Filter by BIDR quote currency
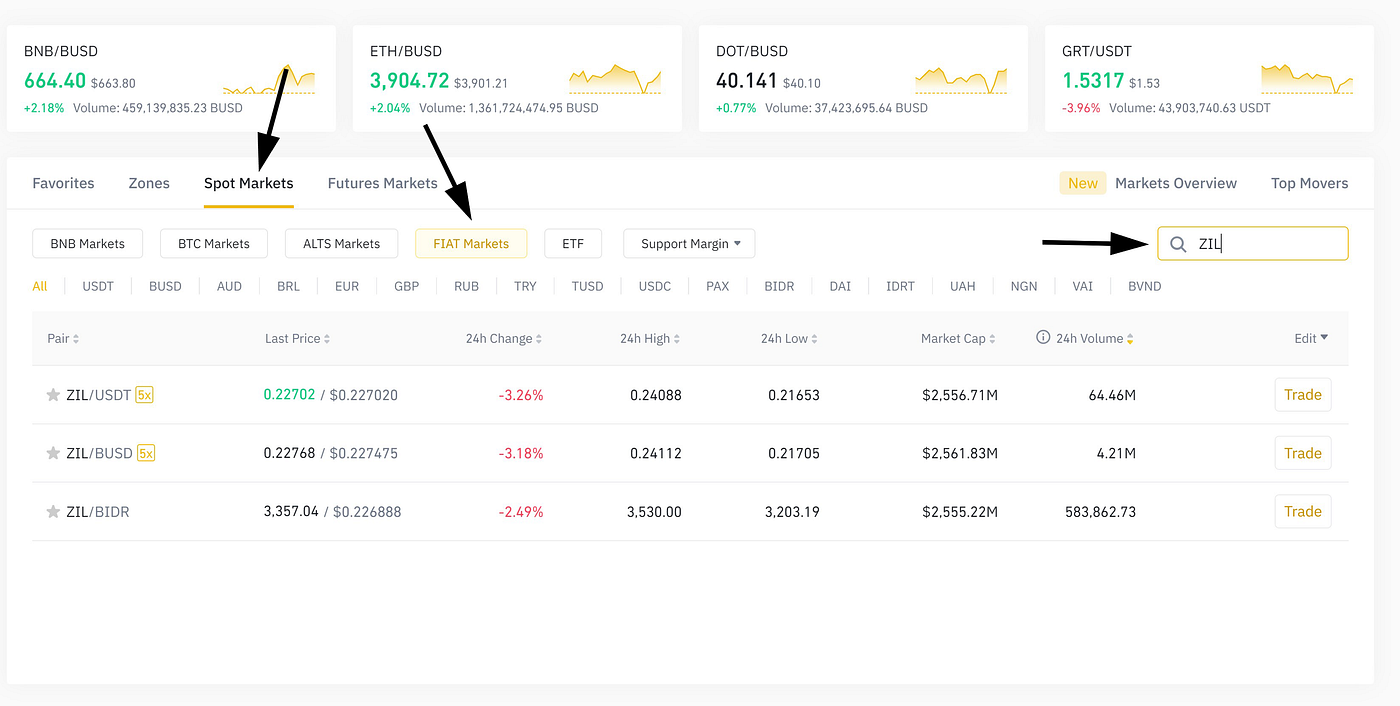1400x706 pixels. tap(779, 286)
